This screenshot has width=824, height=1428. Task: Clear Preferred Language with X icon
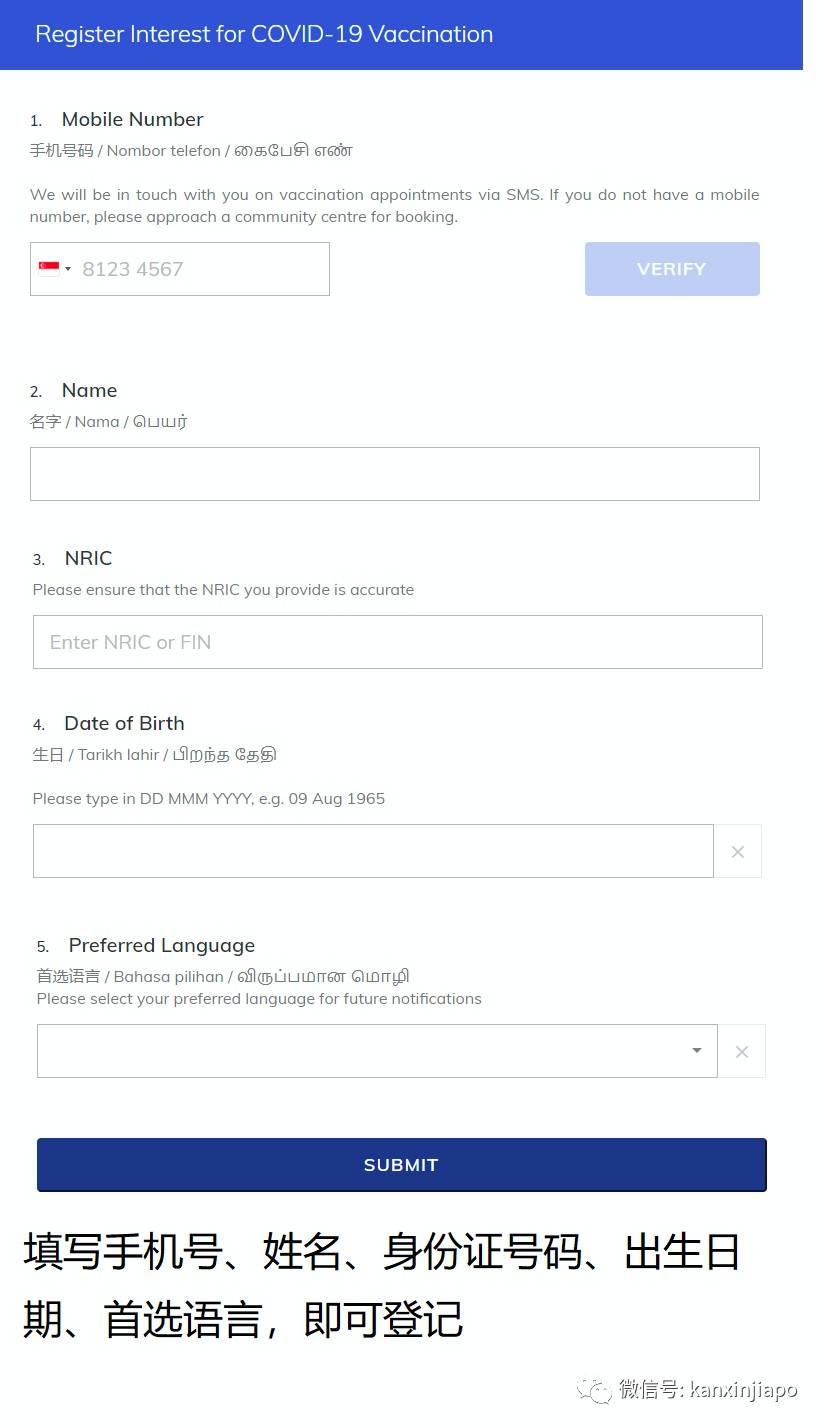pos(742,1052)
